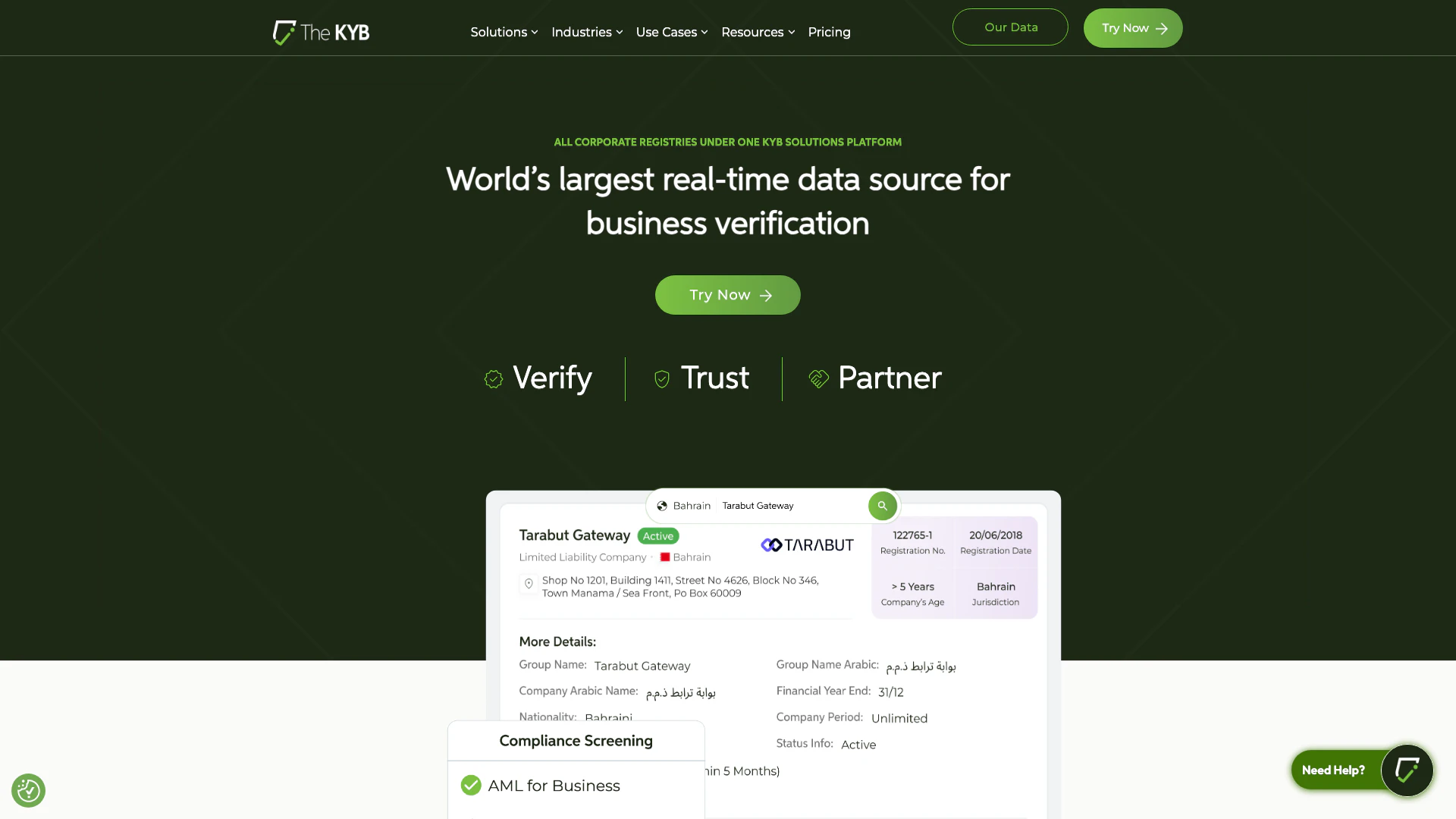Select Pricing in the navigation bar

coord(829,32)
